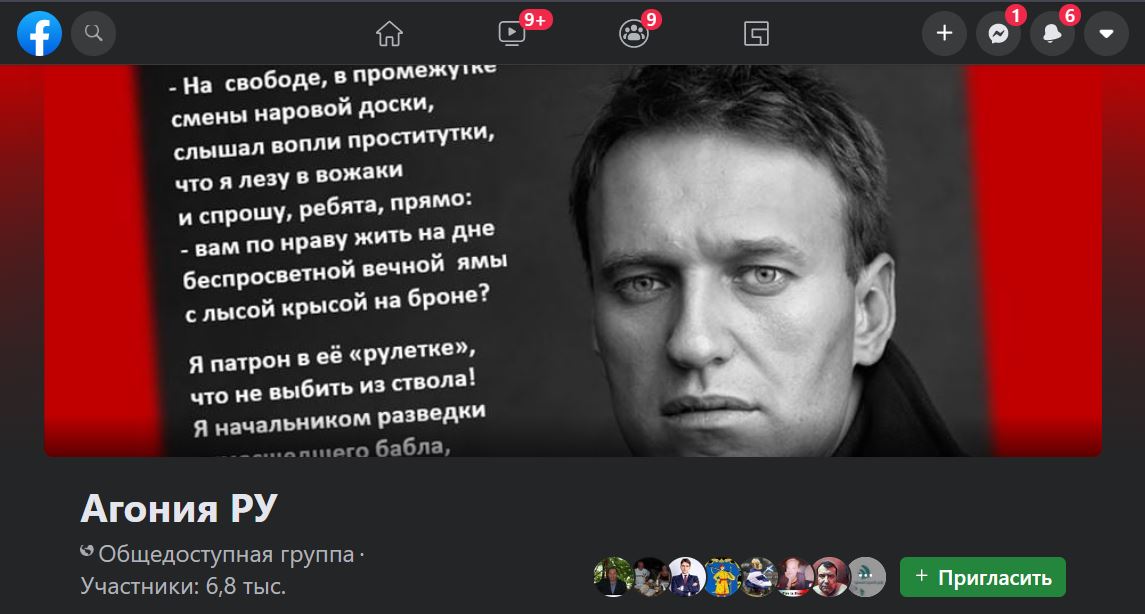Open Messenger chats icon
Screen dimensions: 1145x614
pyautogui.click(x=998, y=34)
